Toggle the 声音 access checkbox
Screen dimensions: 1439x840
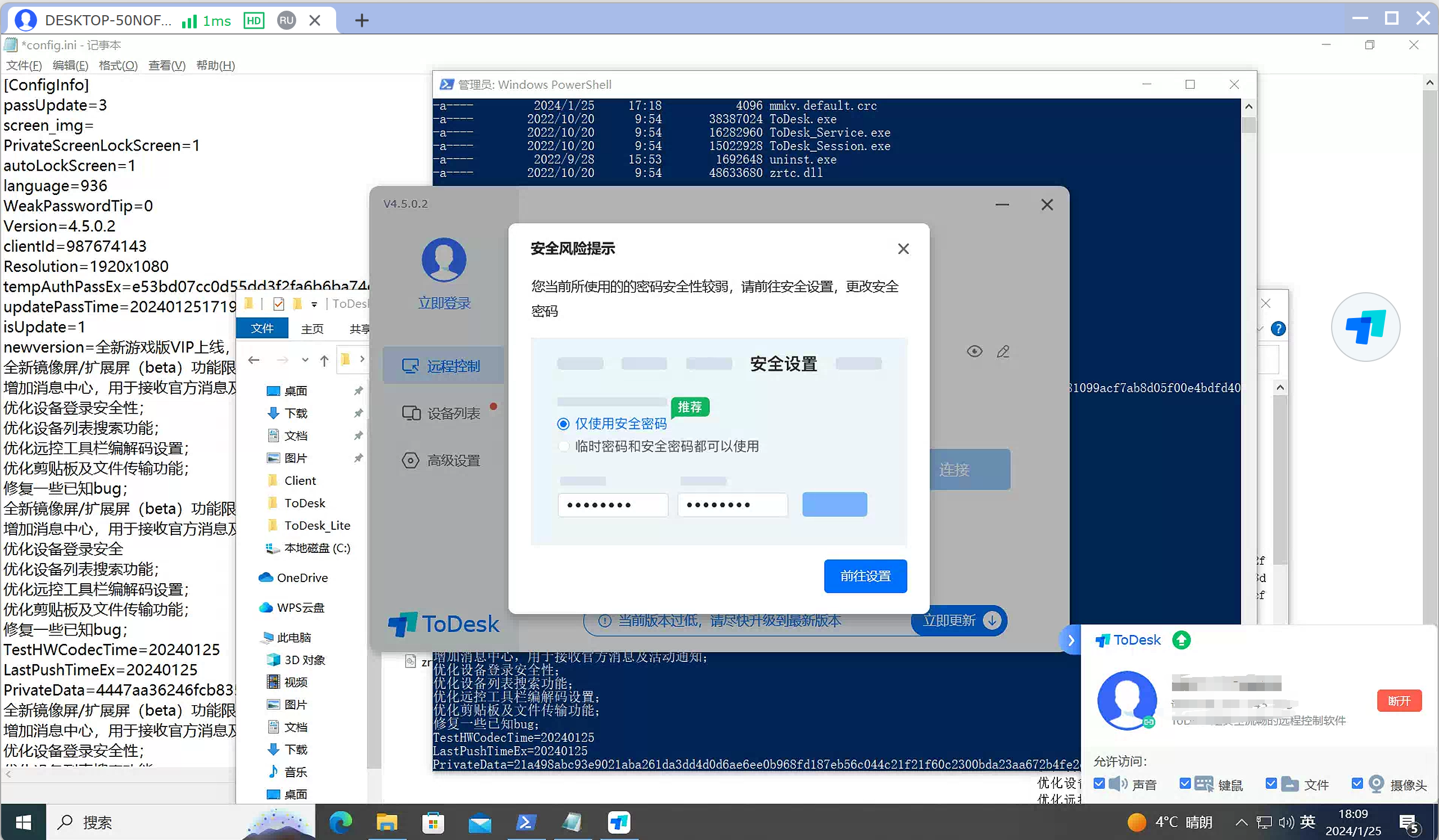[1099, 783]
